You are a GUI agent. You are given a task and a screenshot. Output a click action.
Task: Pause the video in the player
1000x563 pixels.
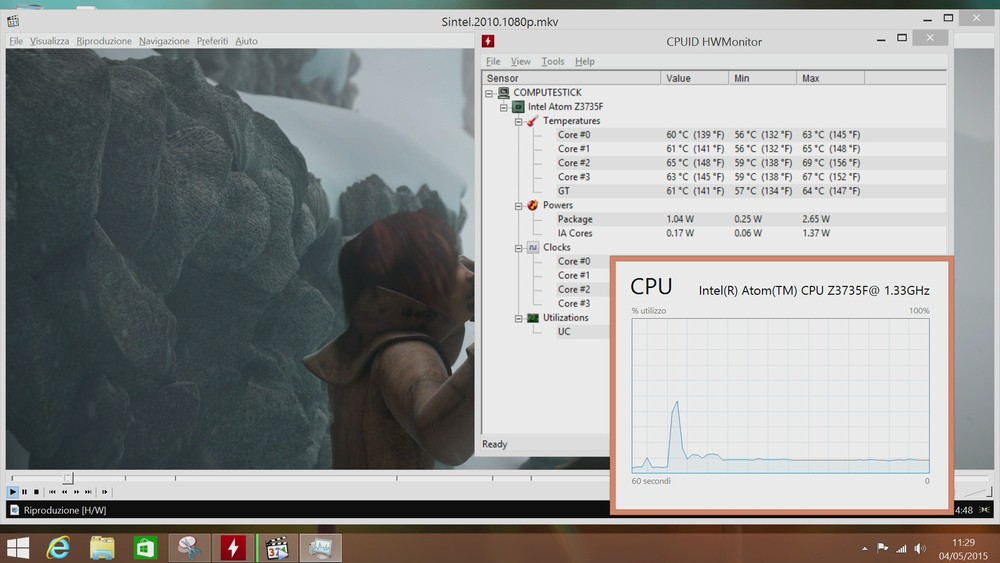[24, 492]
